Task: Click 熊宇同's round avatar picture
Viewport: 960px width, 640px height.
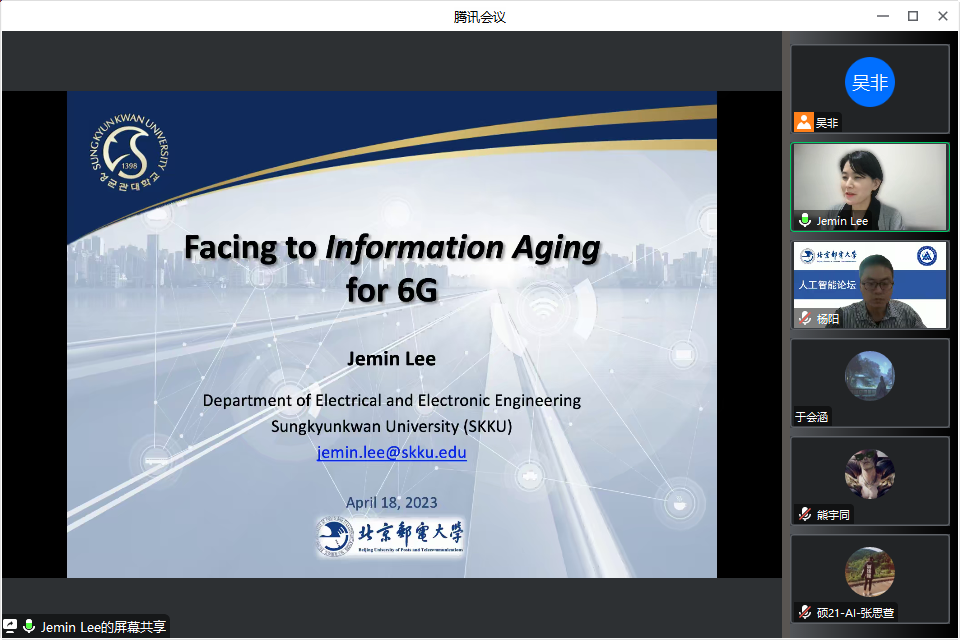Action: [869, 474]
